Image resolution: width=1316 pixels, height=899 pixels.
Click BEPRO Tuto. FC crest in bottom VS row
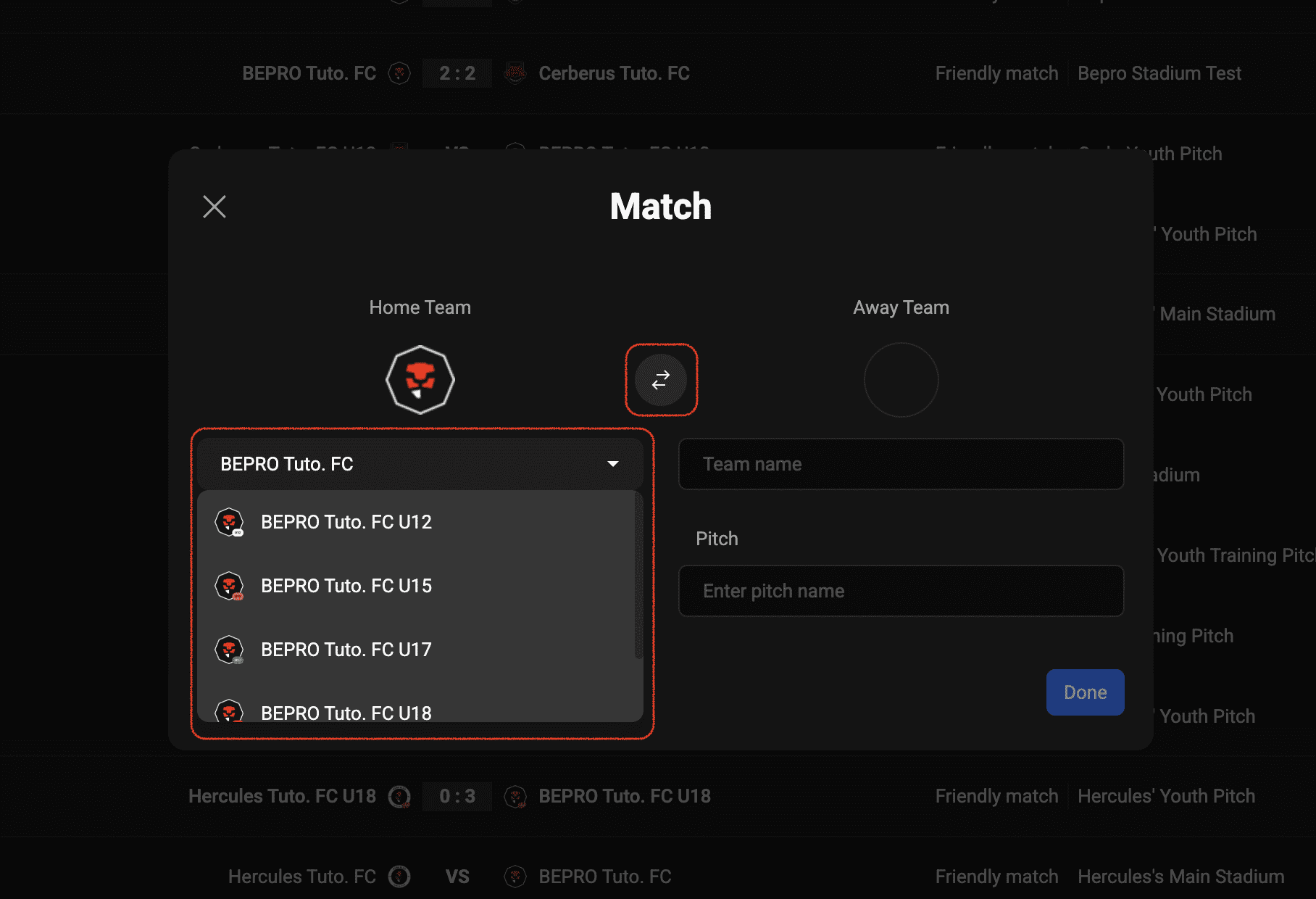point(515,877)
